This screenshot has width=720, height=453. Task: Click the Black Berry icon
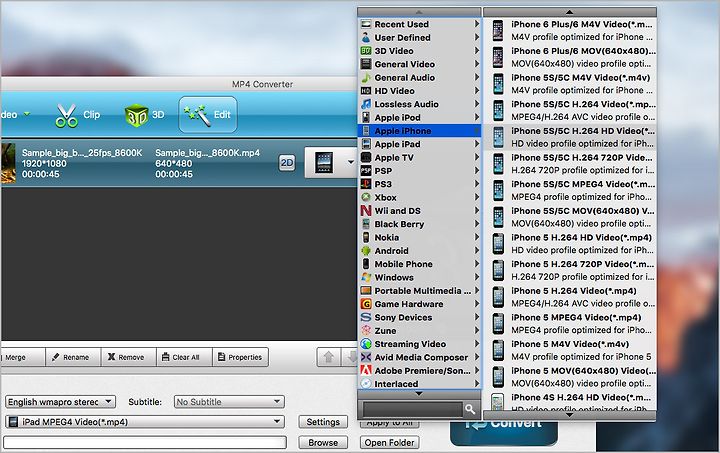(366, 224)
